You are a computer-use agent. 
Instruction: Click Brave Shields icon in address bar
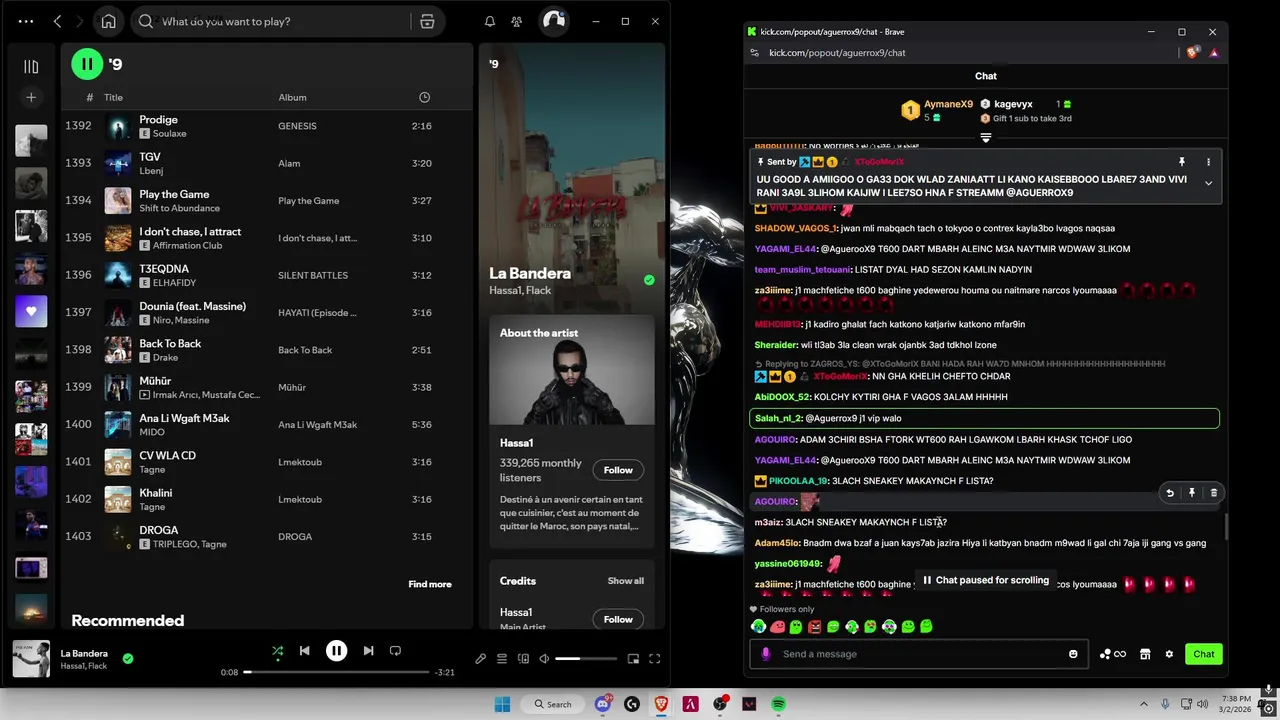click(x=1193, y=53)
